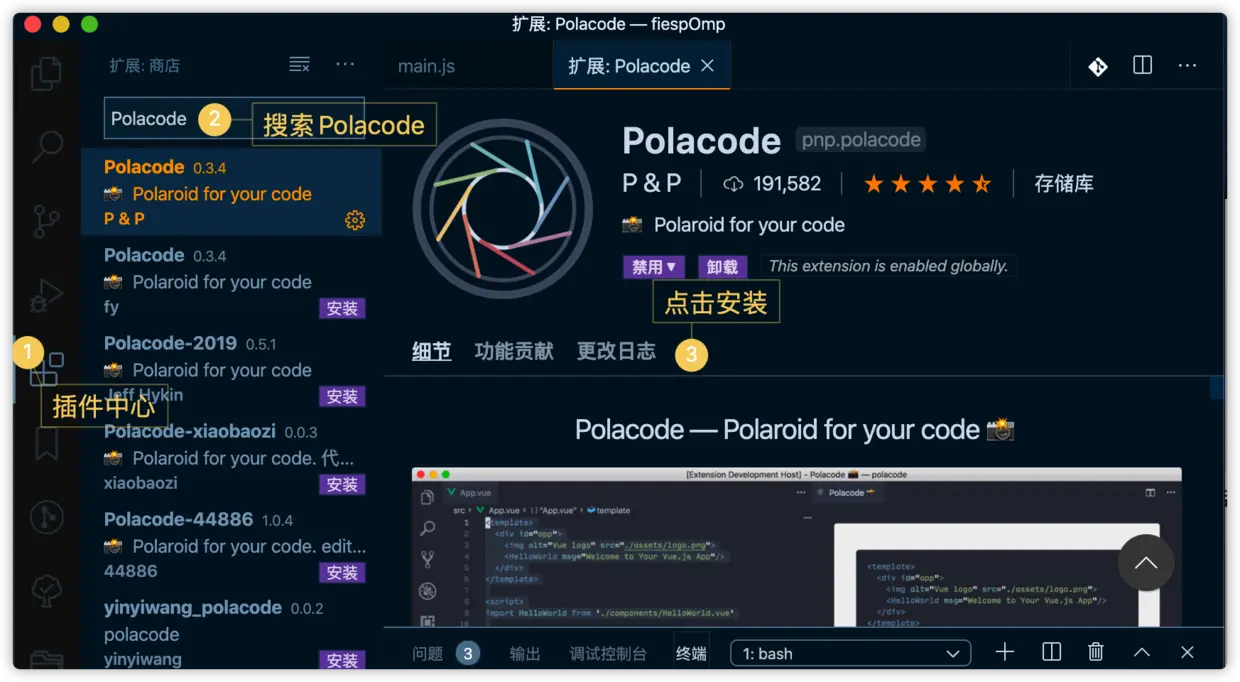Click the Polacode README preview screenshot
This screenshot has height=682, width=1240.
coord(796,547)
